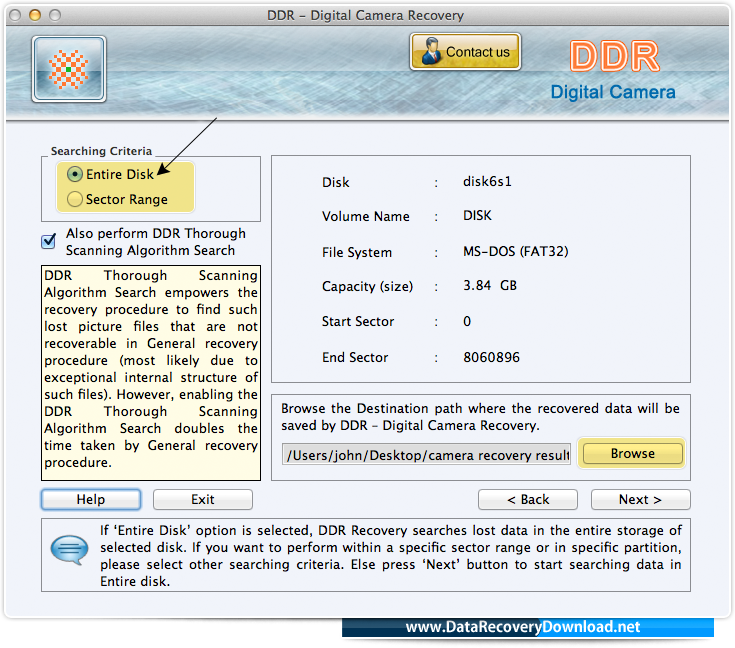Select the Sector Range radio button
This screenshot has height=648, width=735.
[75, 199]
